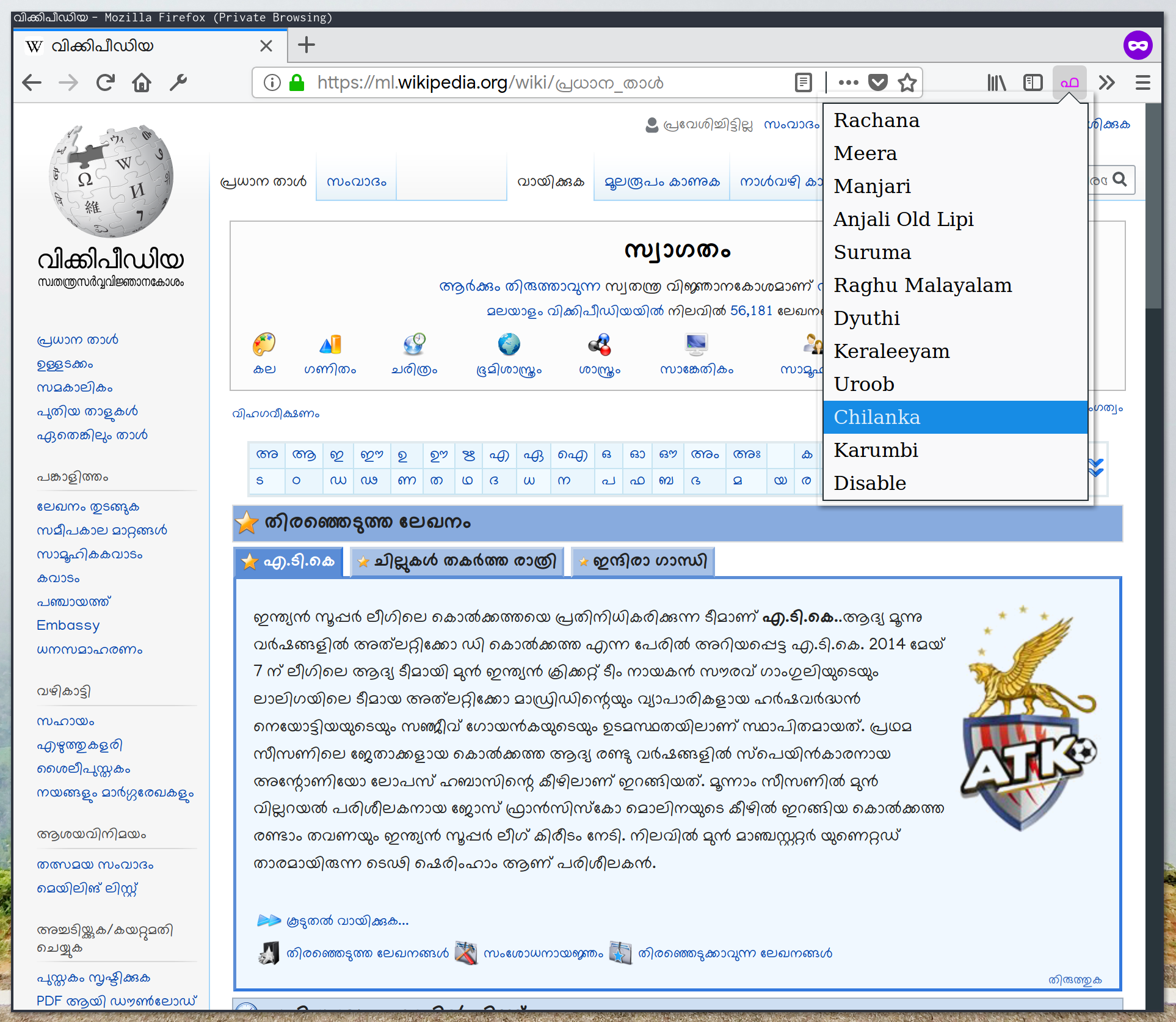Bookmark this page with star icon
The height and width of the screenshot is (1022, 1176).
pos(907,82)
